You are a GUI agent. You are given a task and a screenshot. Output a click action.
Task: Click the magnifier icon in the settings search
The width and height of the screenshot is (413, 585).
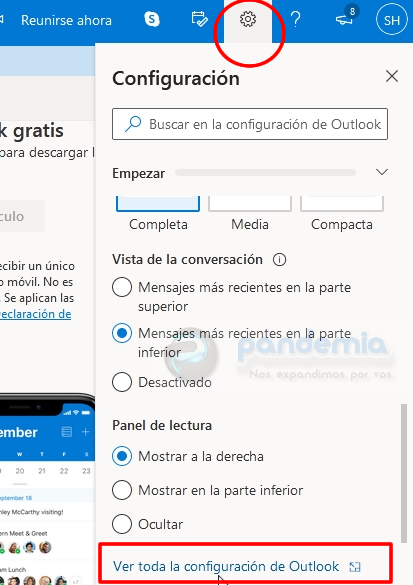point(133,124)
